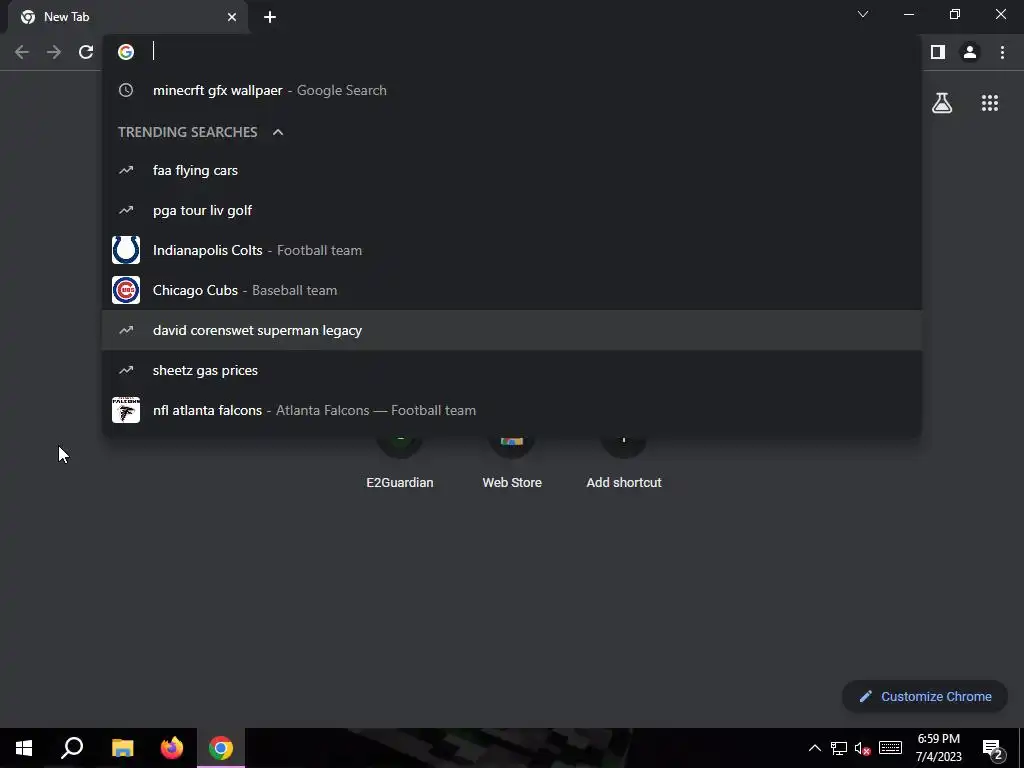Viewport: 1024px width, 768px height.
Task: Open the profile avatar menu
Action: coord(970,52)
